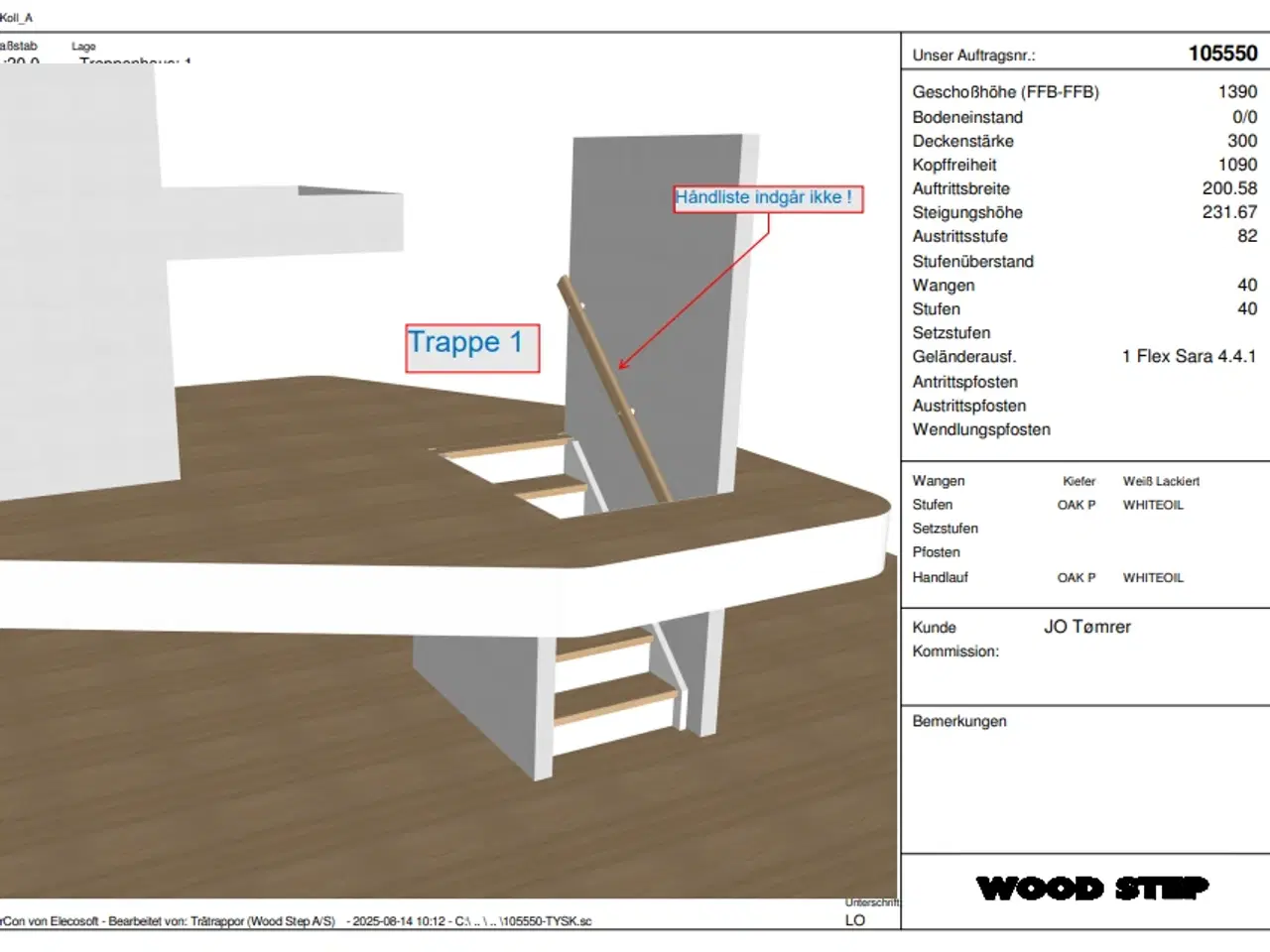The height and width of the screenshot is (952, 1270).
Task: Select the 'Trappe 1' label box
Action: pos(472,347)
